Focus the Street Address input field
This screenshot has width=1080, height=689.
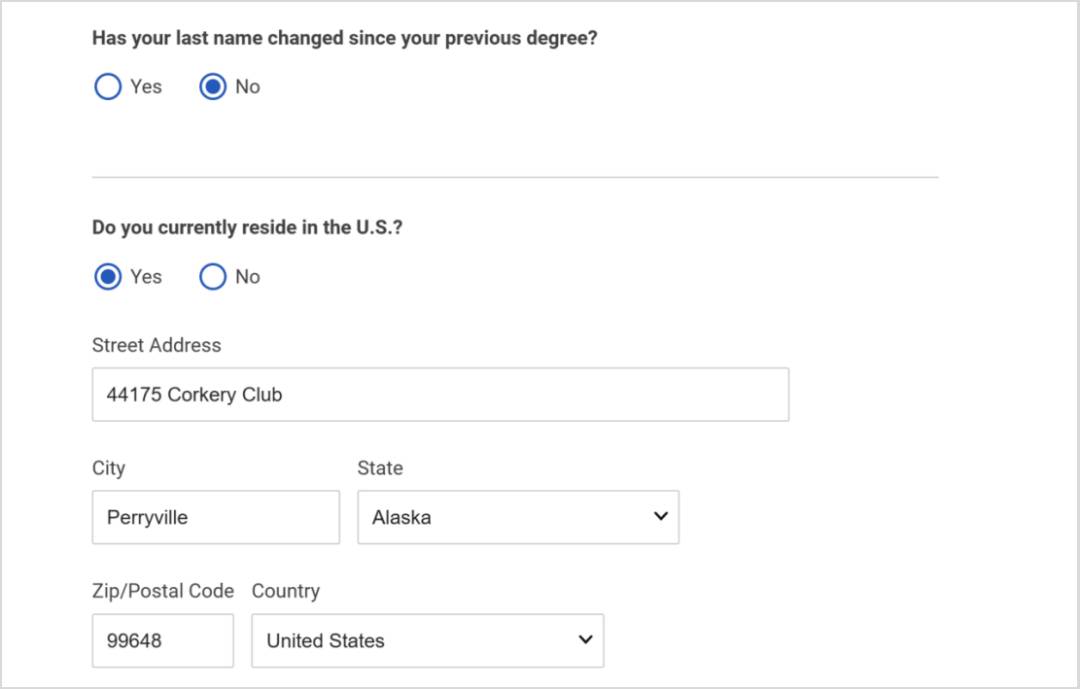pyautogui.click(x=441, y=395)
